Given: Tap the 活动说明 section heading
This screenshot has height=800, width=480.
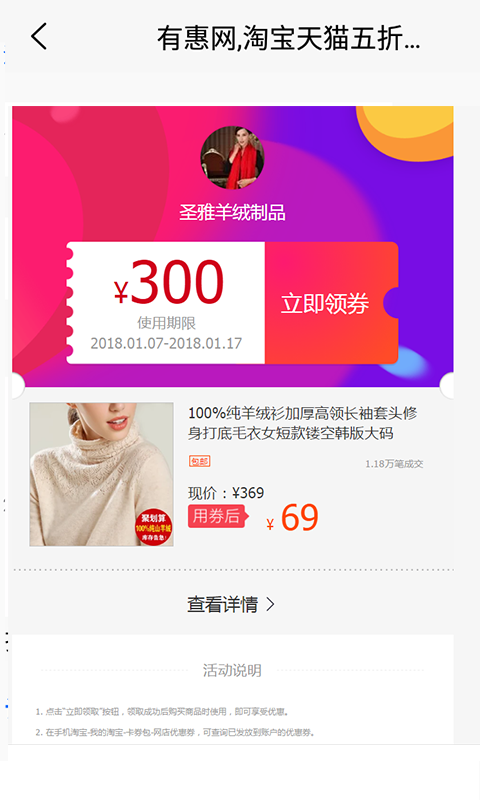Looking at the screenshot, I should (232, 670).
